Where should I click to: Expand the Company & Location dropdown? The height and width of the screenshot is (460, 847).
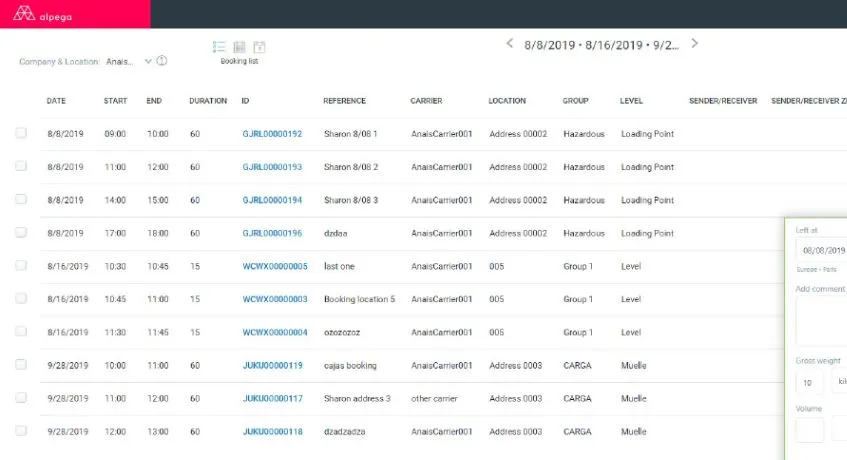(147, 62)
